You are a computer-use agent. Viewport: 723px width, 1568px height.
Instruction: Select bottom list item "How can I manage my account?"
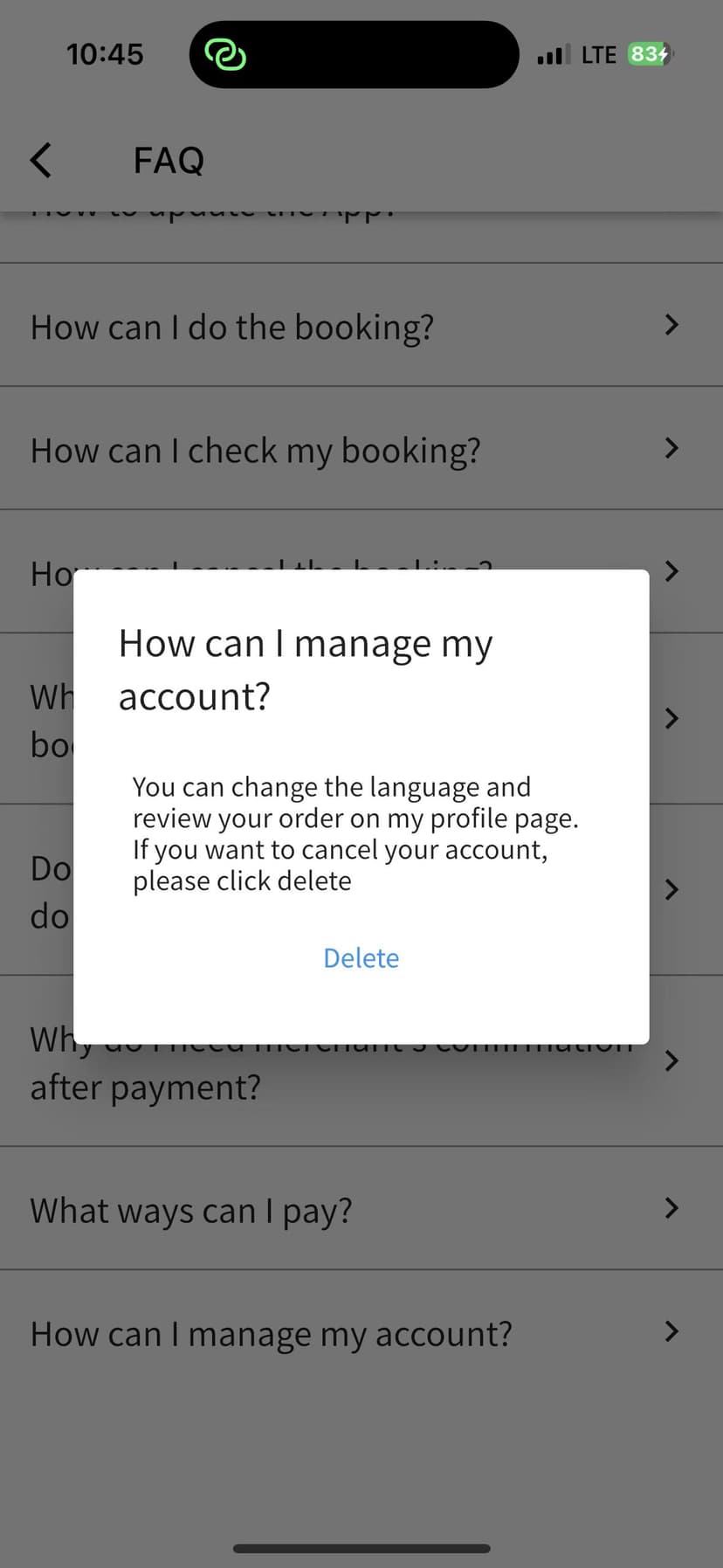(x=271, y=1335)
